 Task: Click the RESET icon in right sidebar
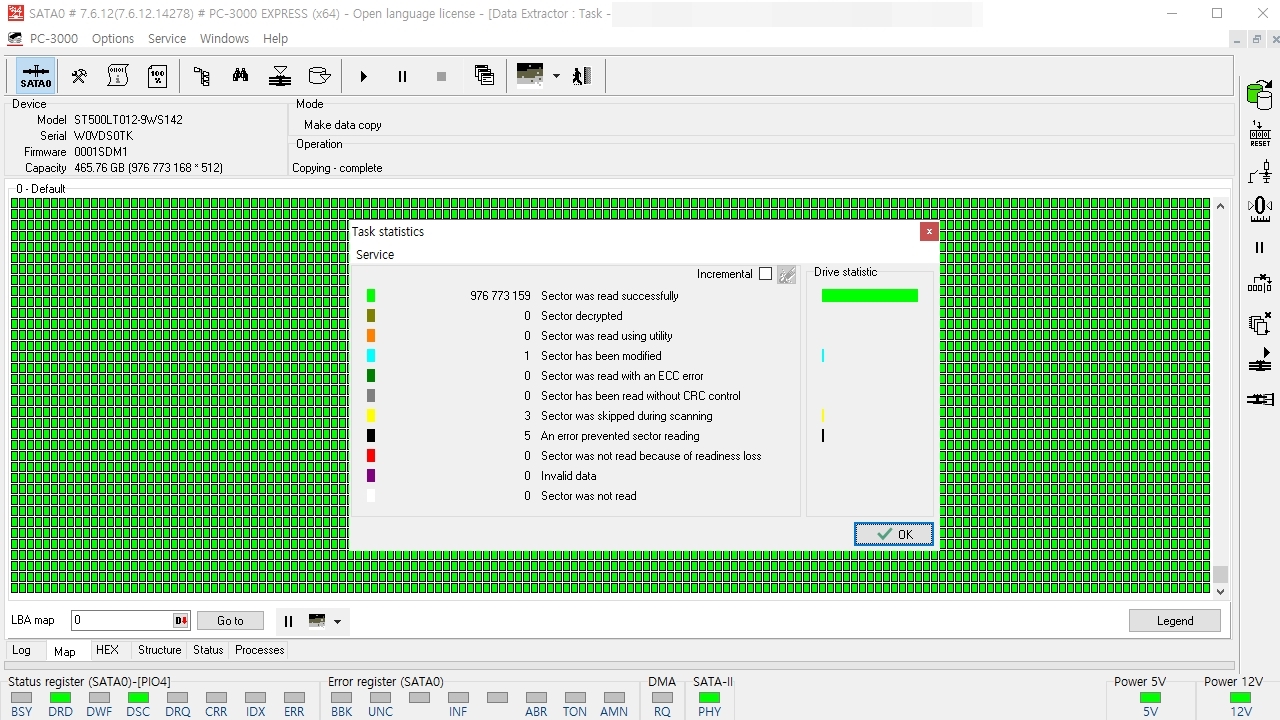pyautogui.click(x=1260, y=134)
